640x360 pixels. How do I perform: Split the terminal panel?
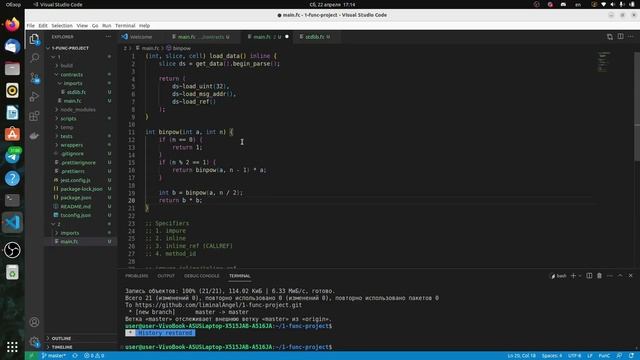(x=589, y=276)
